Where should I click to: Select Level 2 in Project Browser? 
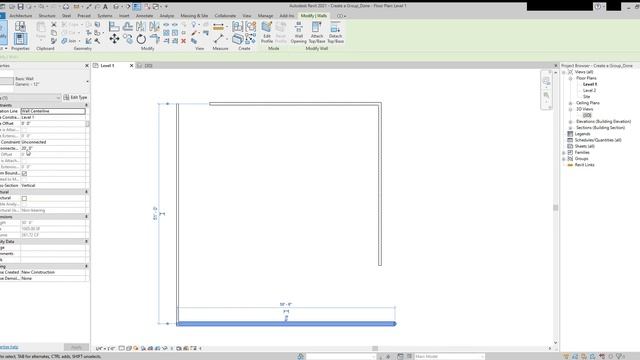tap(589, 91)
